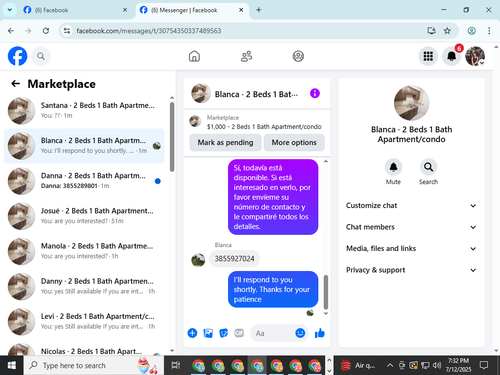Image resolution: width=500 pixels, height=375 pixels.
Task: Click Mark as pending button
Action: pyautogui.click(x=225, y=143)
